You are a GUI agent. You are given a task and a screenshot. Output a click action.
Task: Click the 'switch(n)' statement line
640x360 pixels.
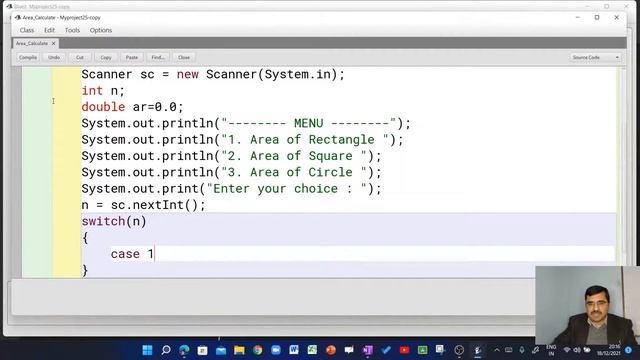click(114, 221)
